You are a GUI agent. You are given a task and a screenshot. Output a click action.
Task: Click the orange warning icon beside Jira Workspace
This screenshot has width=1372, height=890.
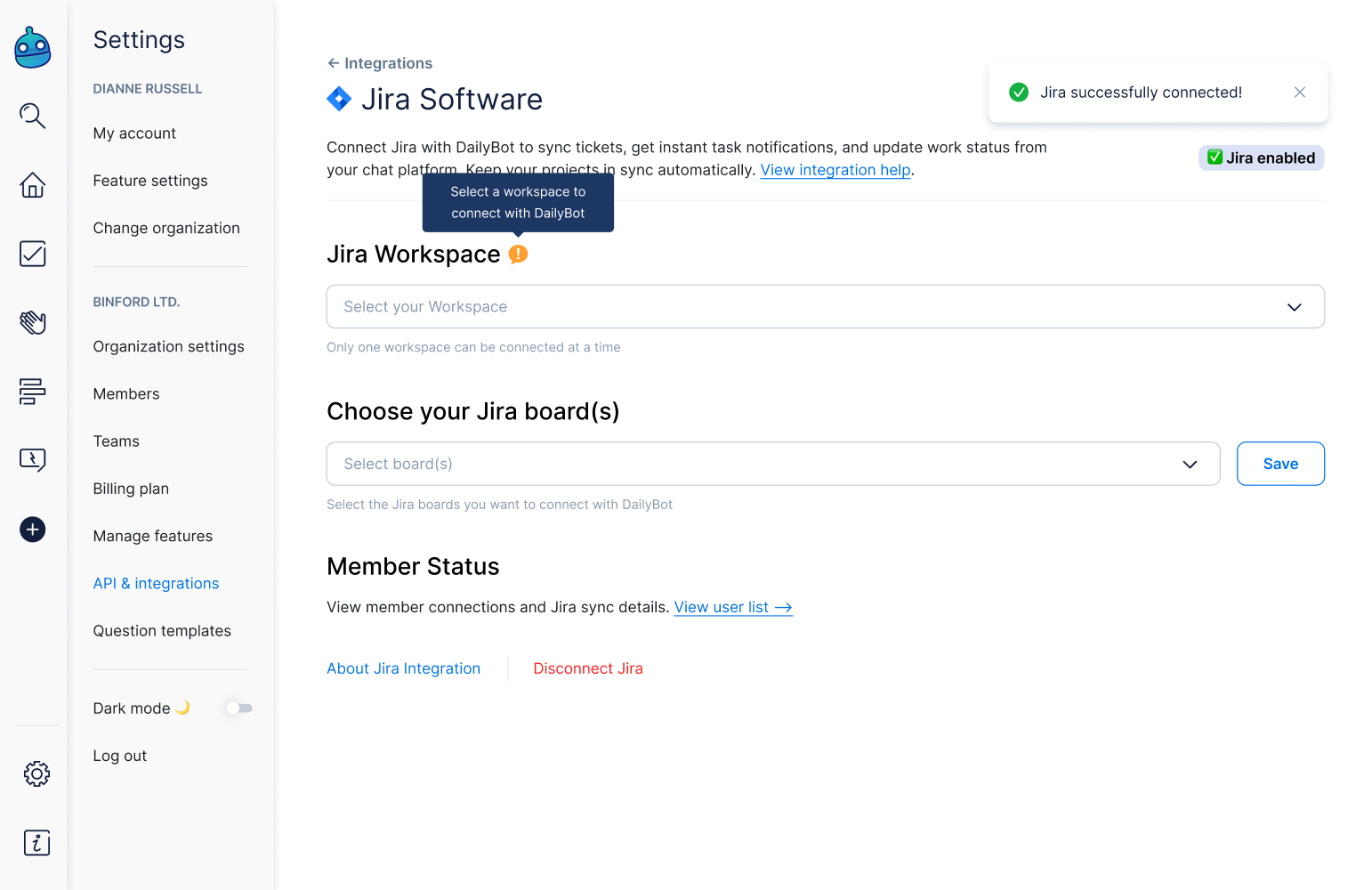point(518,255)
